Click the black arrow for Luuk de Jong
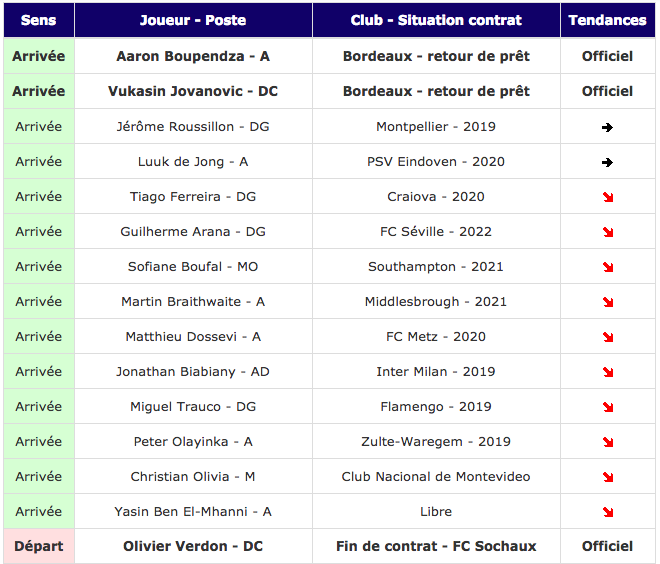Viewport: 660px width, 564px height. (x=607, y=162)
